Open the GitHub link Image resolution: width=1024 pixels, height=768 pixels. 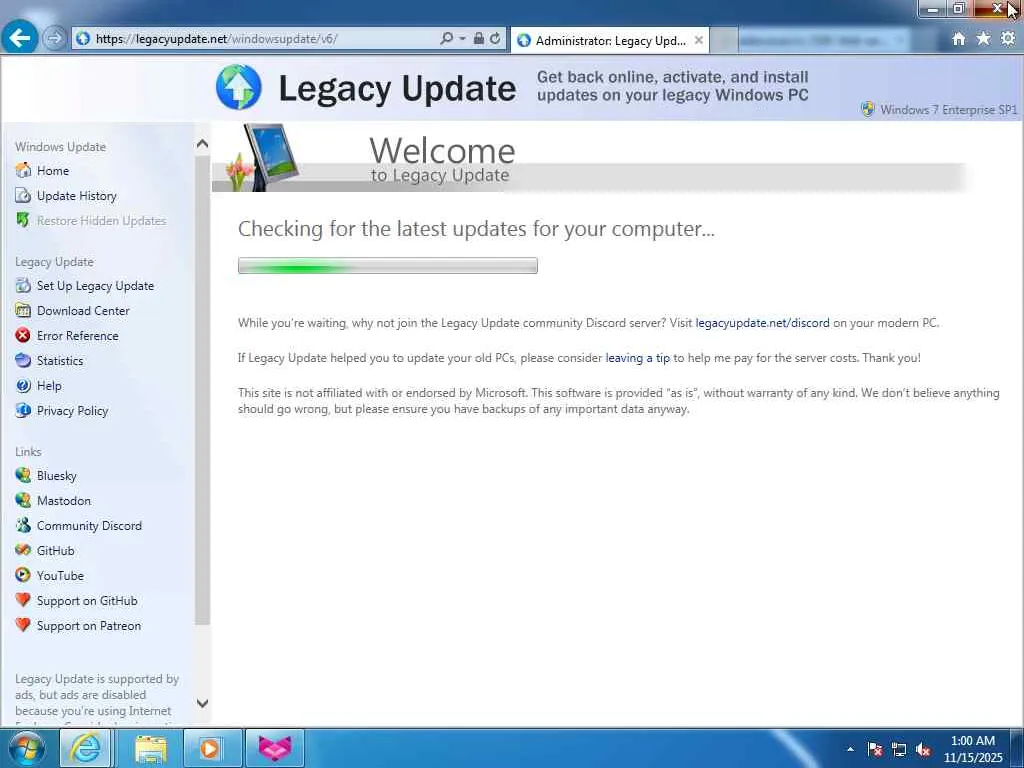pos(56,551)
